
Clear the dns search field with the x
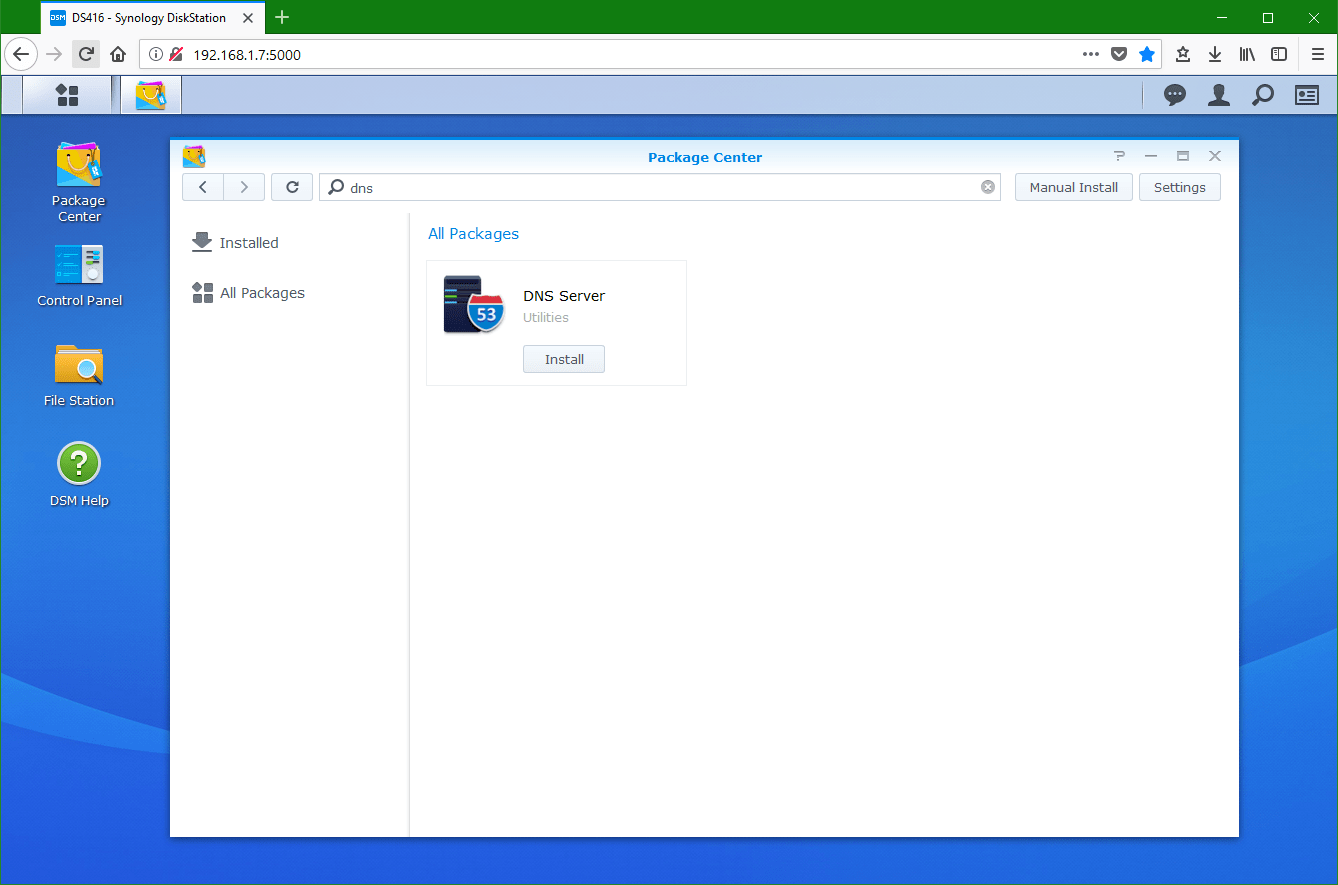(987, 187)
